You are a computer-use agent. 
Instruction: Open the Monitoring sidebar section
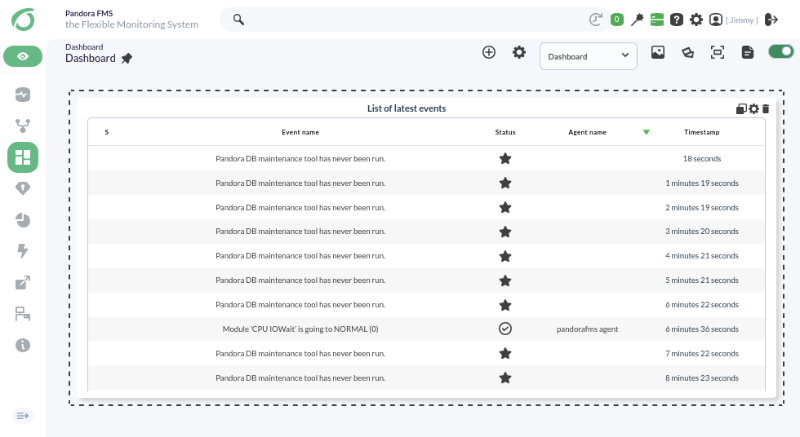(x=22, y=94)
